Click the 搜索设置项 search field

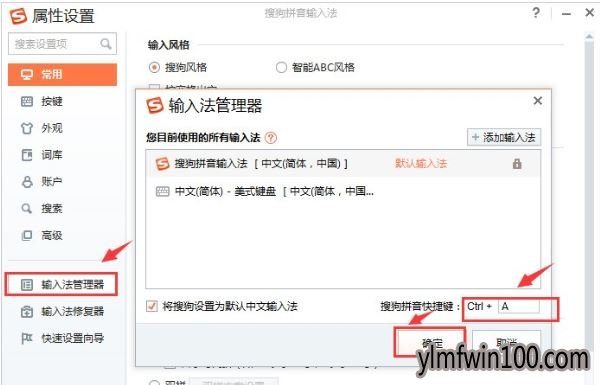click(x=62, y=44)
